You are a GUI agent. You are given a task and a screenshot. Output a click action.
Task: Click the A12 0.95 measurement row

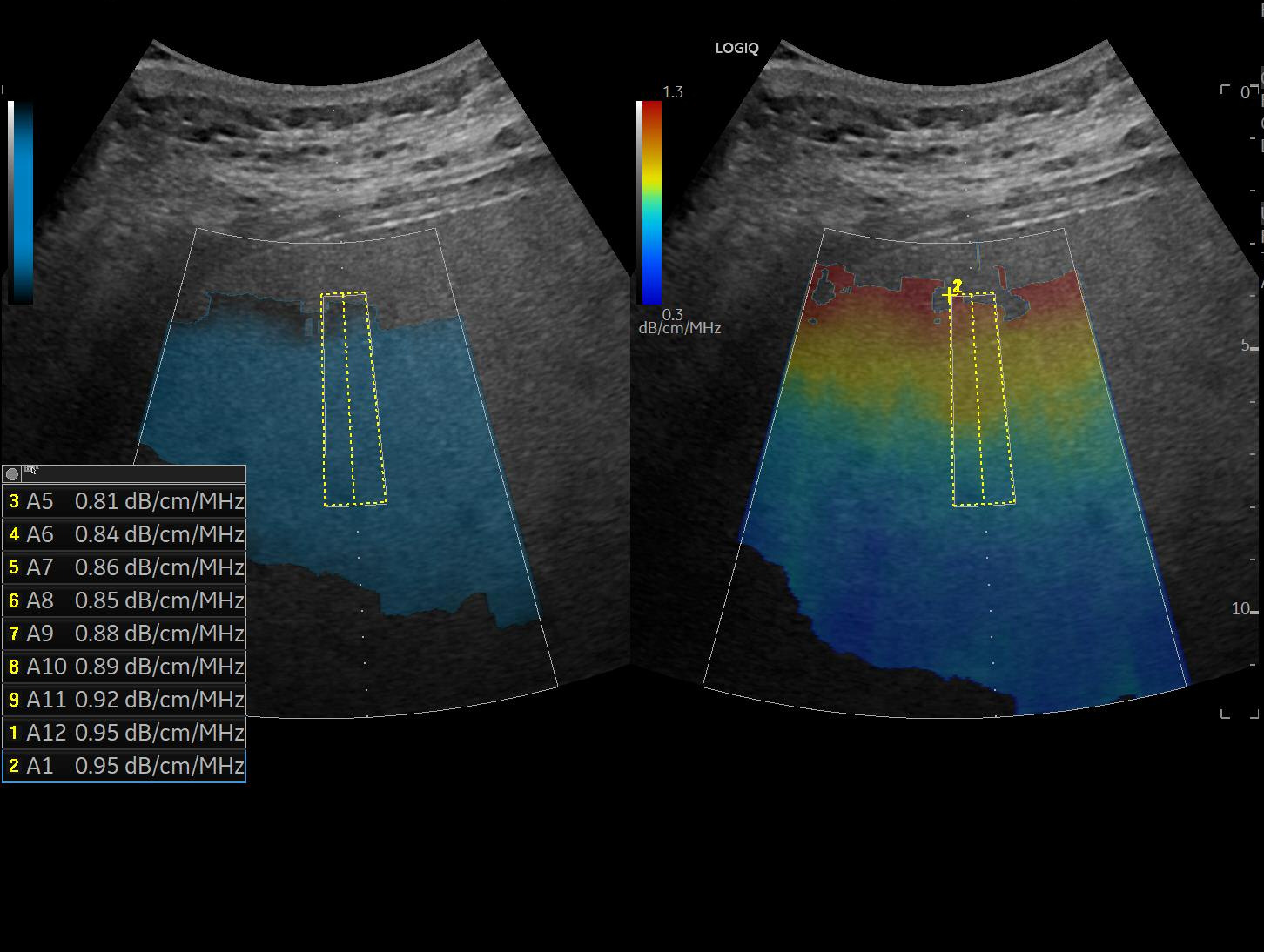tap(124, 733)
